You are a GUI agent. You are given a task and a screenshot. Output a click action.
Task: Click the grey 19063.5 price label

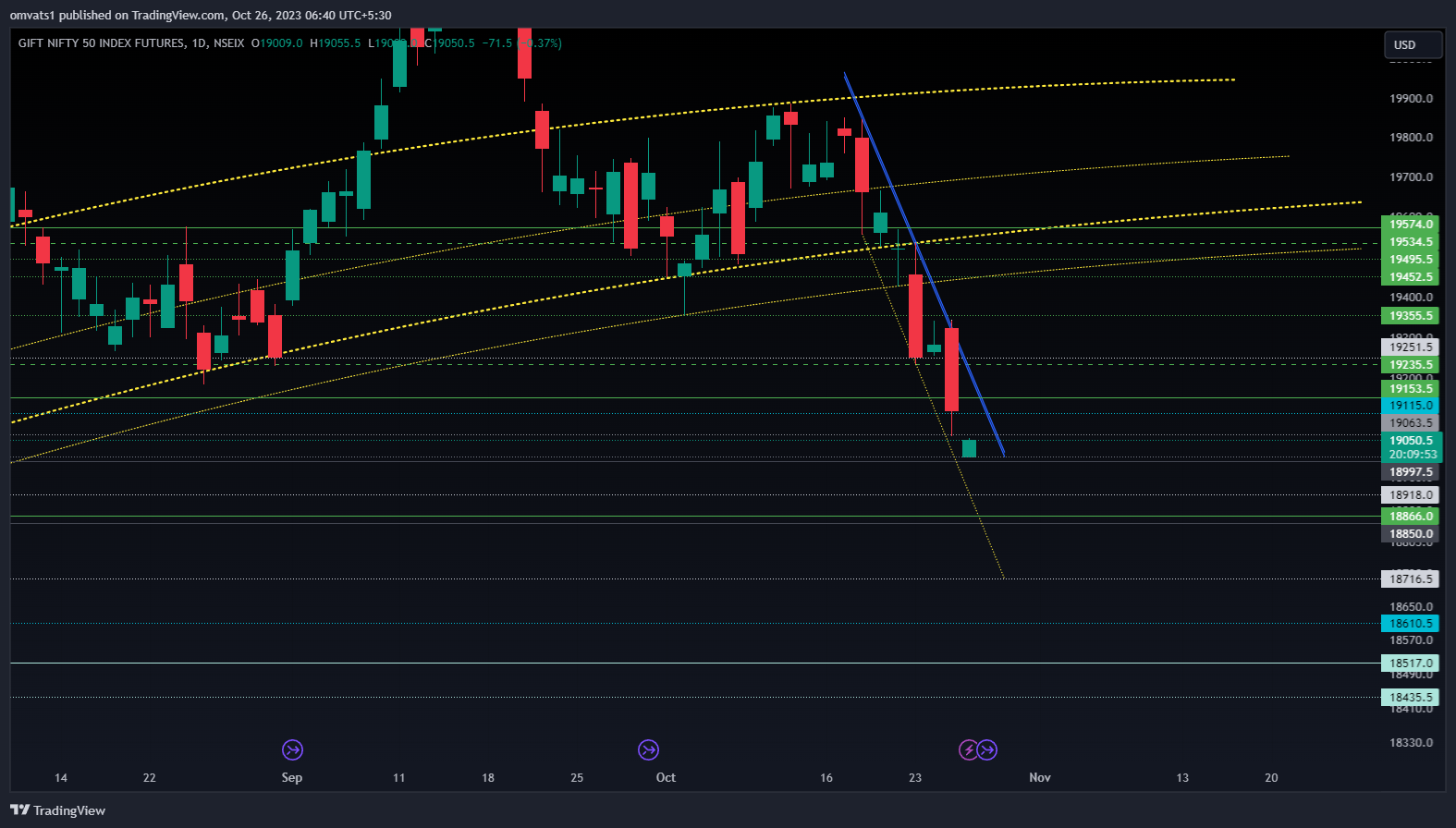coord(1411,423)
